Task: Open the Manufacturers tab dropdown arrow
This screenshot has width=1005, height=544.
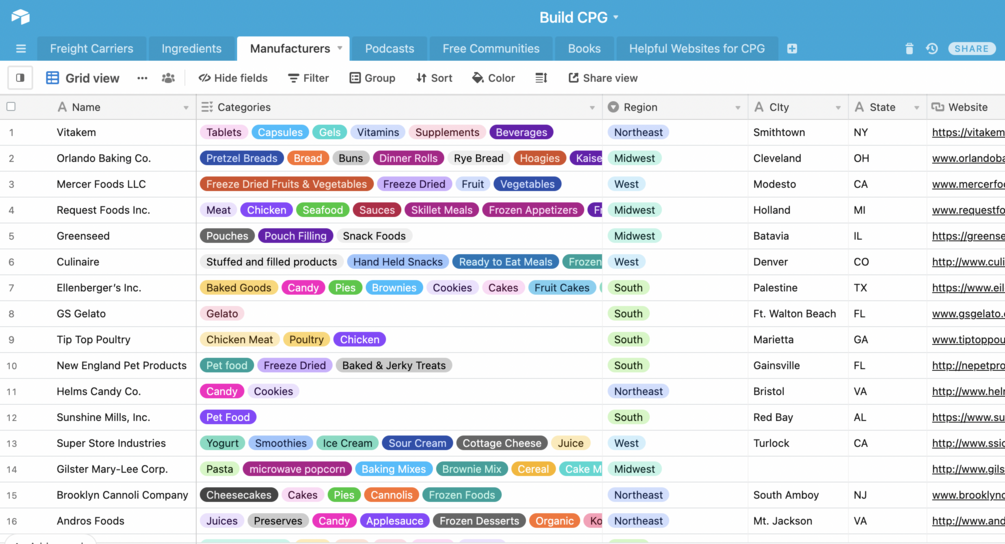Action: coord(340,48)
